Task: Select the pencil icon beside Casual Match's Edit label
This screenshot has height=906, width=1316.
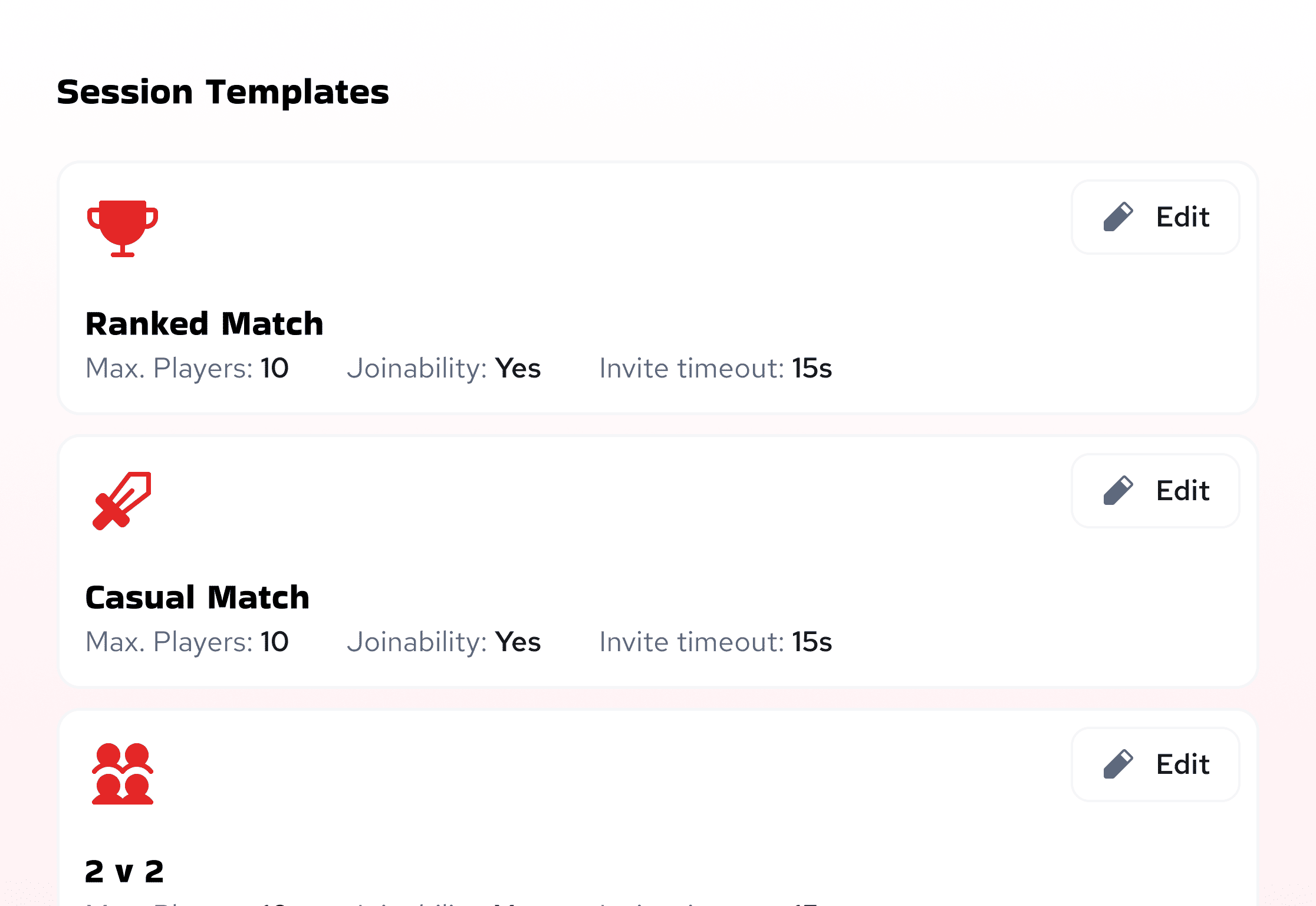Action: click(x=1118, y=491)
